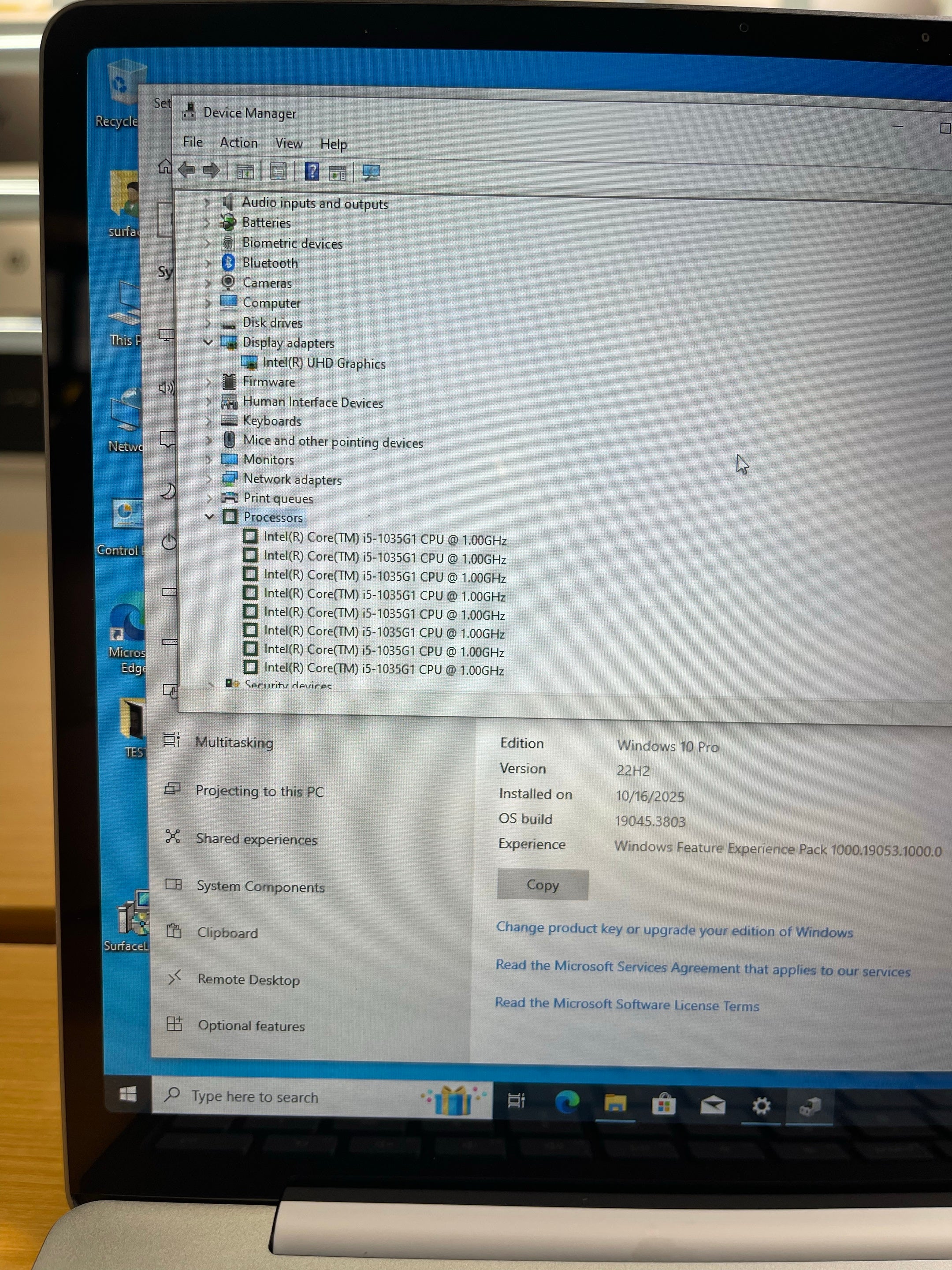Expand the Batteries node
The width and height of the screenshot is (952, 1270).
click(x=207, y=222)
